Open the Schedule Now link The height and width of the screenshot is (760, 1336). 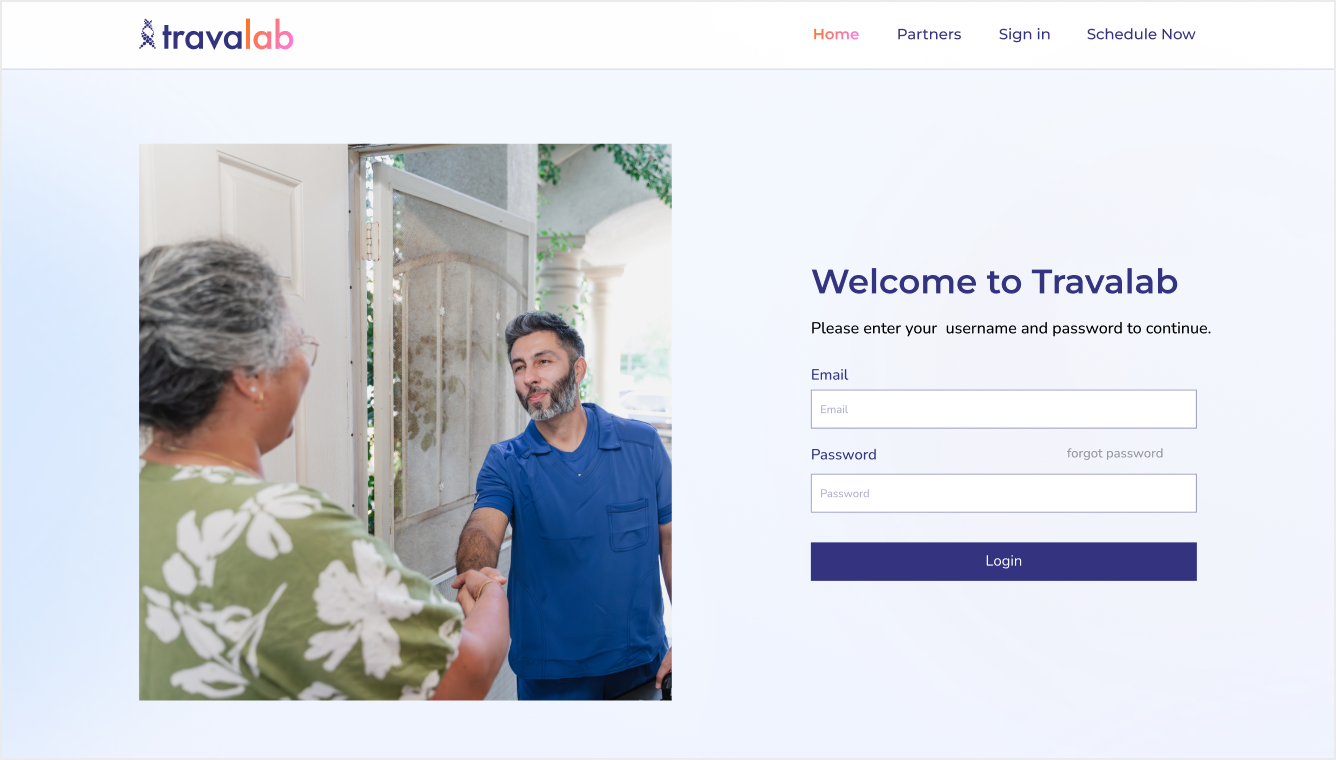[1141, 34]
